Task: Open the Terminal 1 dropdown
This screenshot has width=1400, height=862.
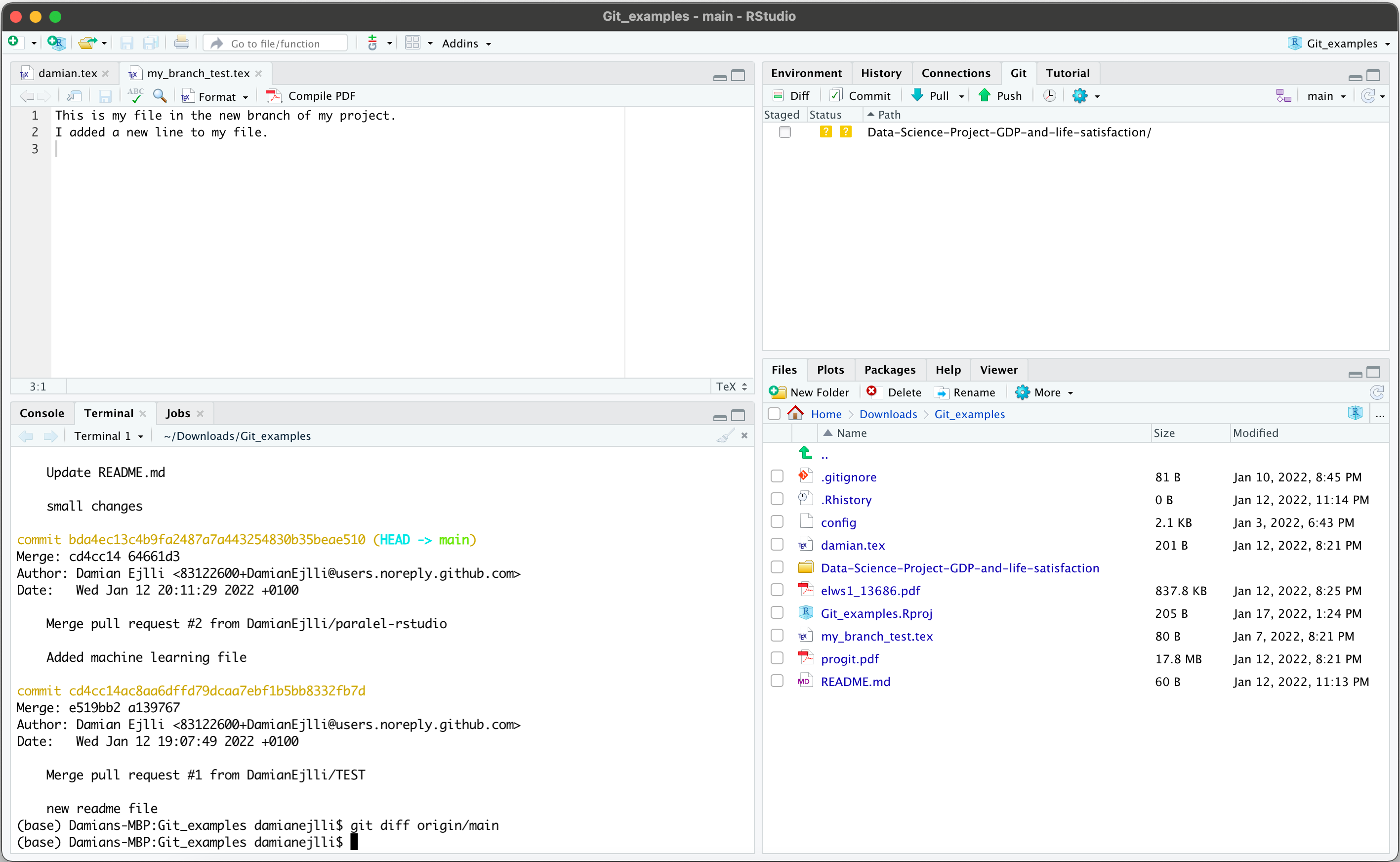Action: pos(109,436)
